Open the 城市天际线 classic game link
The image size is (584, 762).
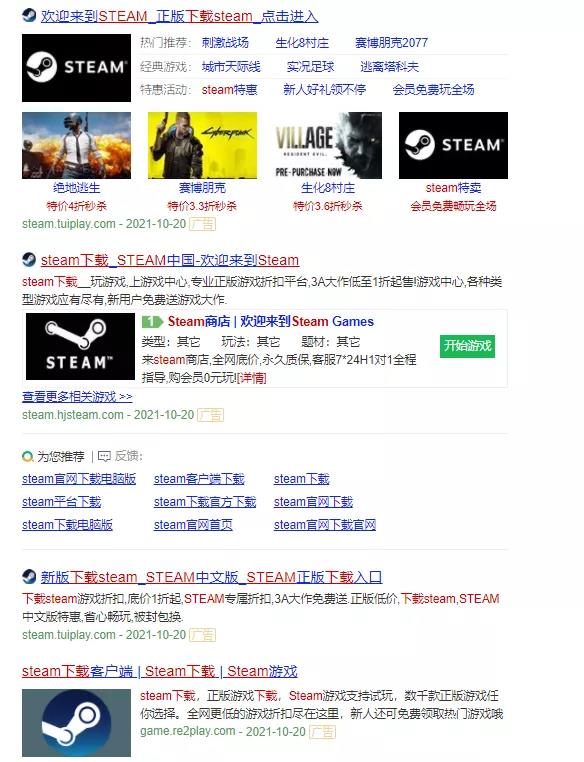pyautogui.click(x=231, y=67)
